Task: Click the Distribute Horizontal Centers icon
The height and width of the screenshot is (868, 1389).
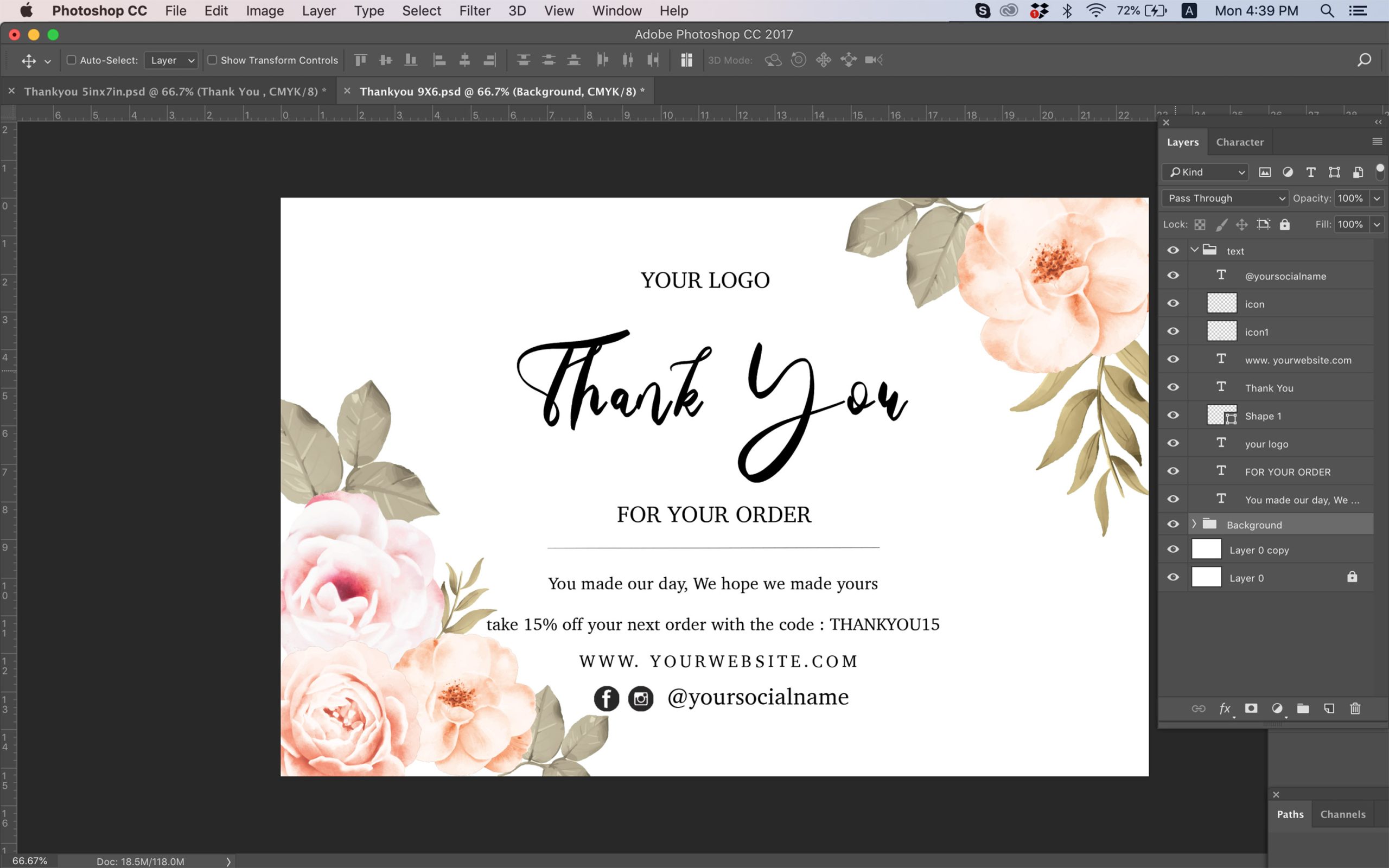Action: [x=628, y=60]
